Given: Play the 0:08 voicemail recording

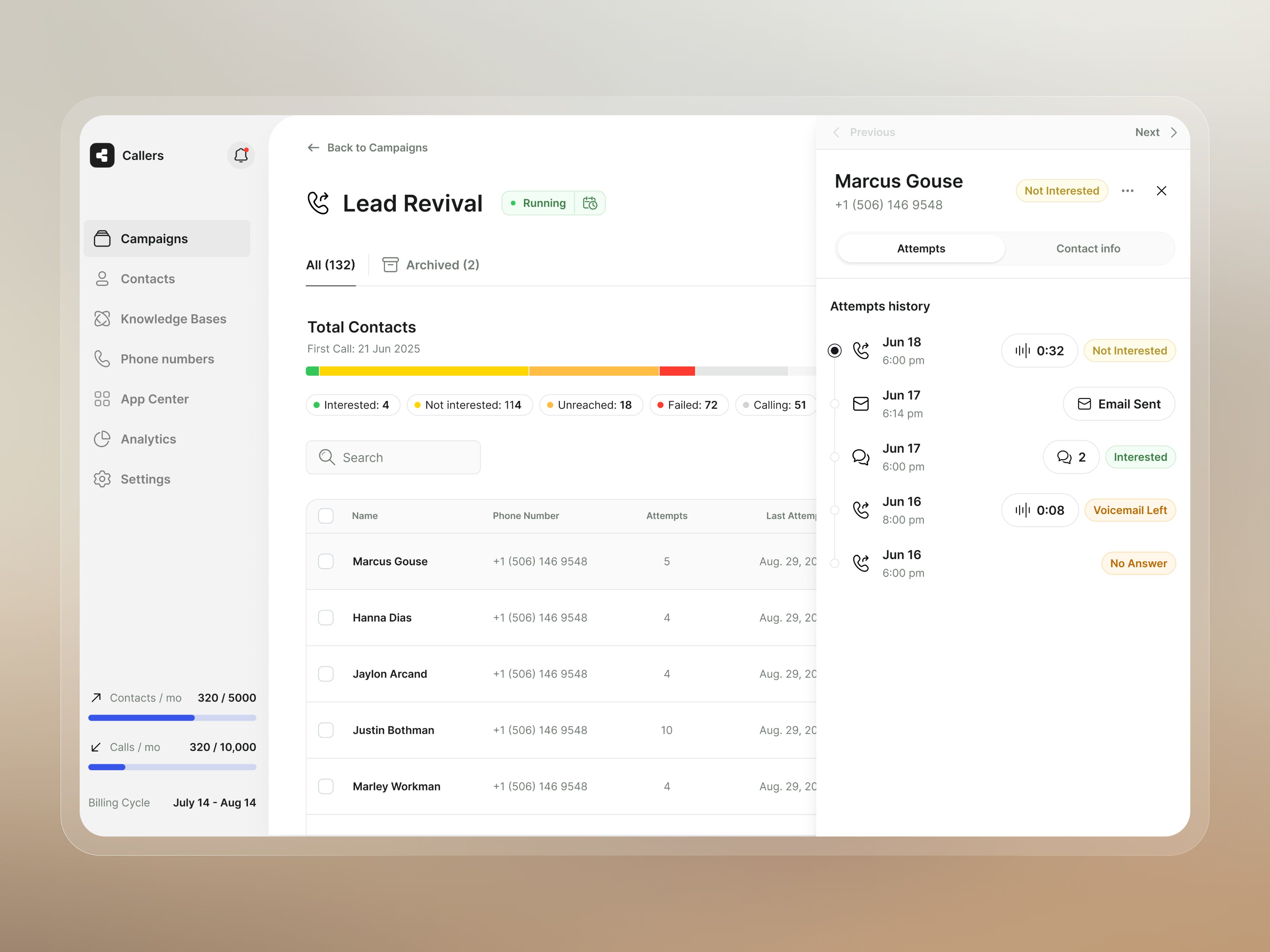Looking at the screenshot, I should pyautogui.click(x=1039, y=510).
